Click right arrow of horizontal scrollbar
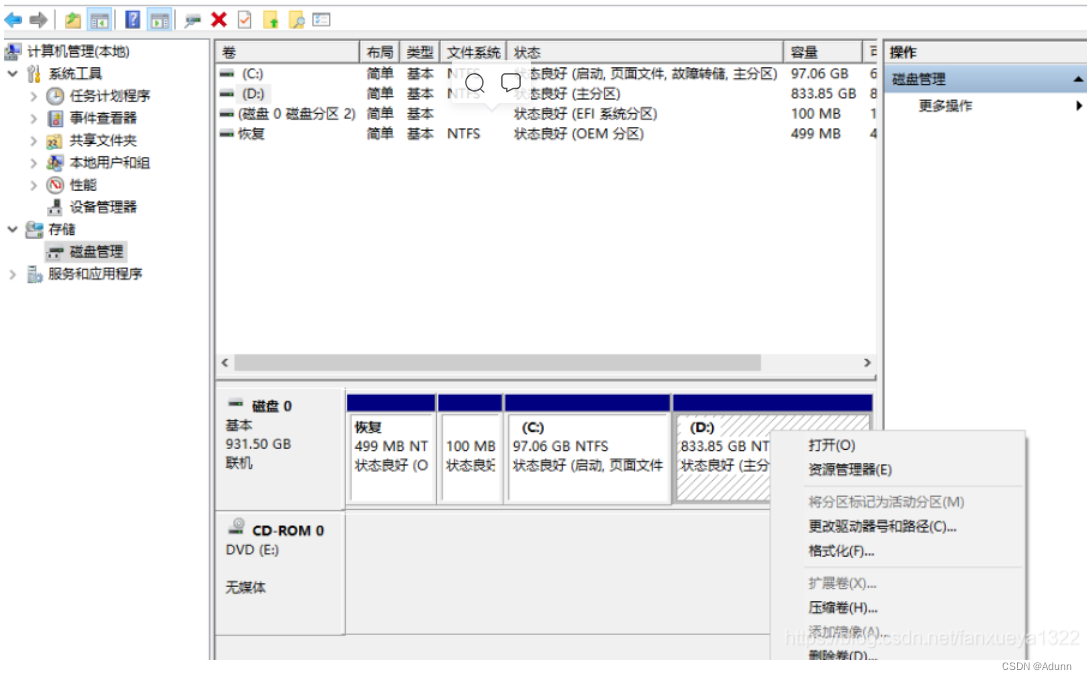1087x680 pixels. (867, 363)
